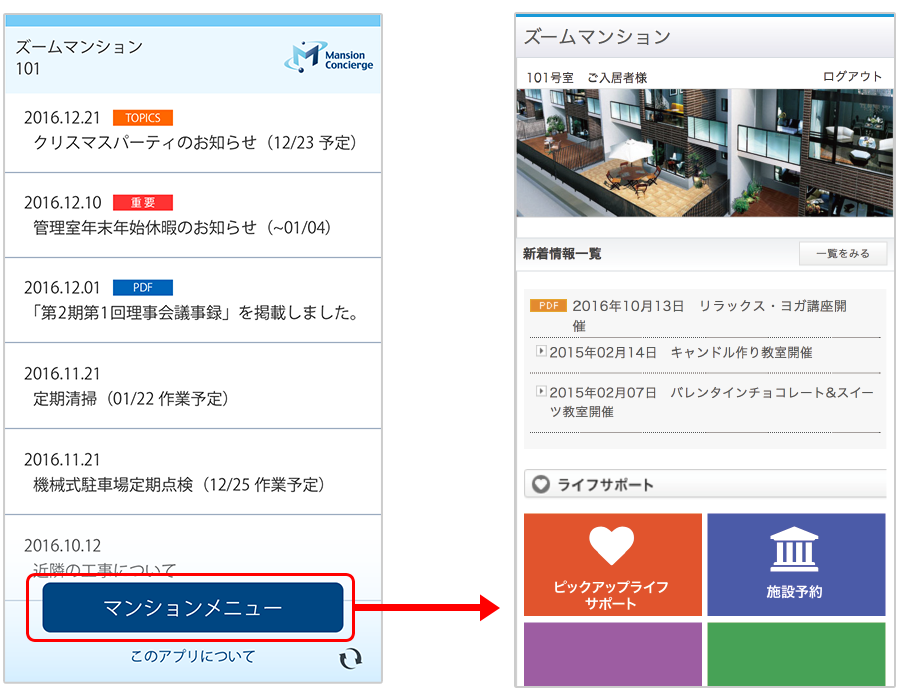
Task: Click the 一覧をみる button
Action: point(842,254)
